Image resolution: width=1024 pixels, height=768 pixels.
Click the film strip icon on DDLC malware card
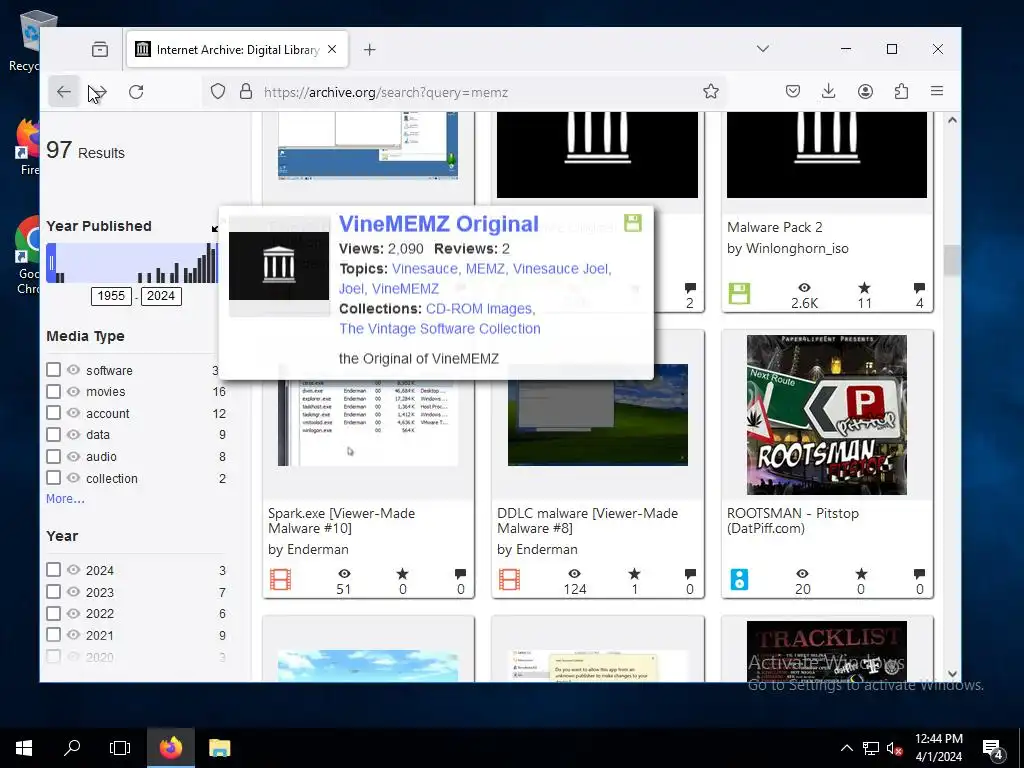click(x=509, y=579)
